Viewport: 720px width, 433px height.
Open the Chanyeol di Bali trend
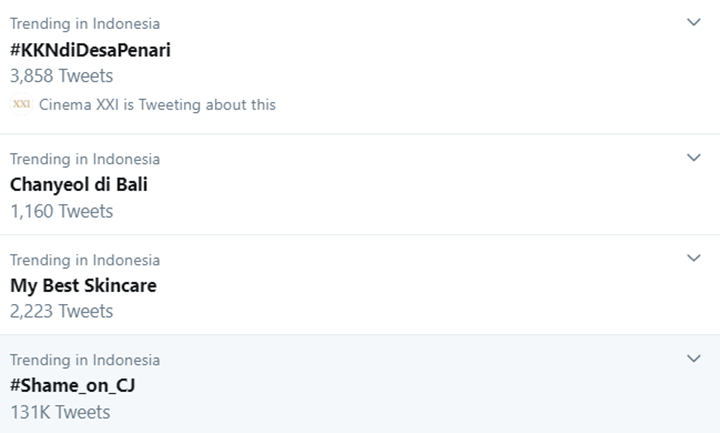(79, 185)
